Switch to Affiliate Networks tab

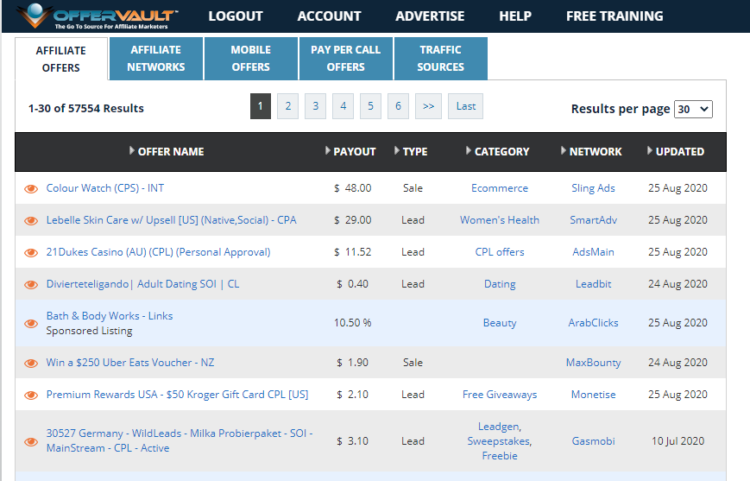156,58
